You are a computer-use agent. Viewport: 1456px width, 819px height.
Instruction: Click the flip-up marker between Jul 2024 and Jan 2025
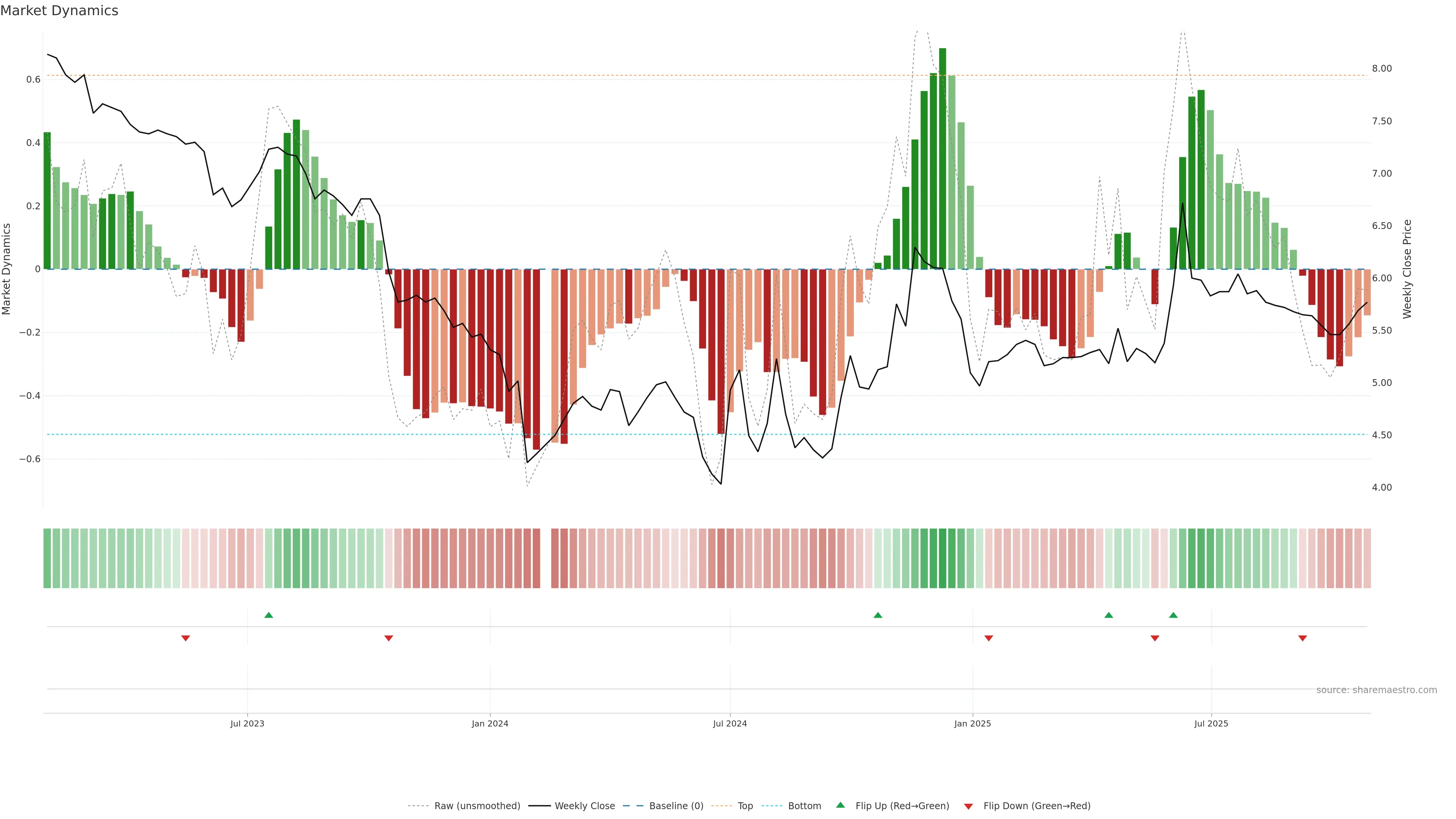click(878, 615)
